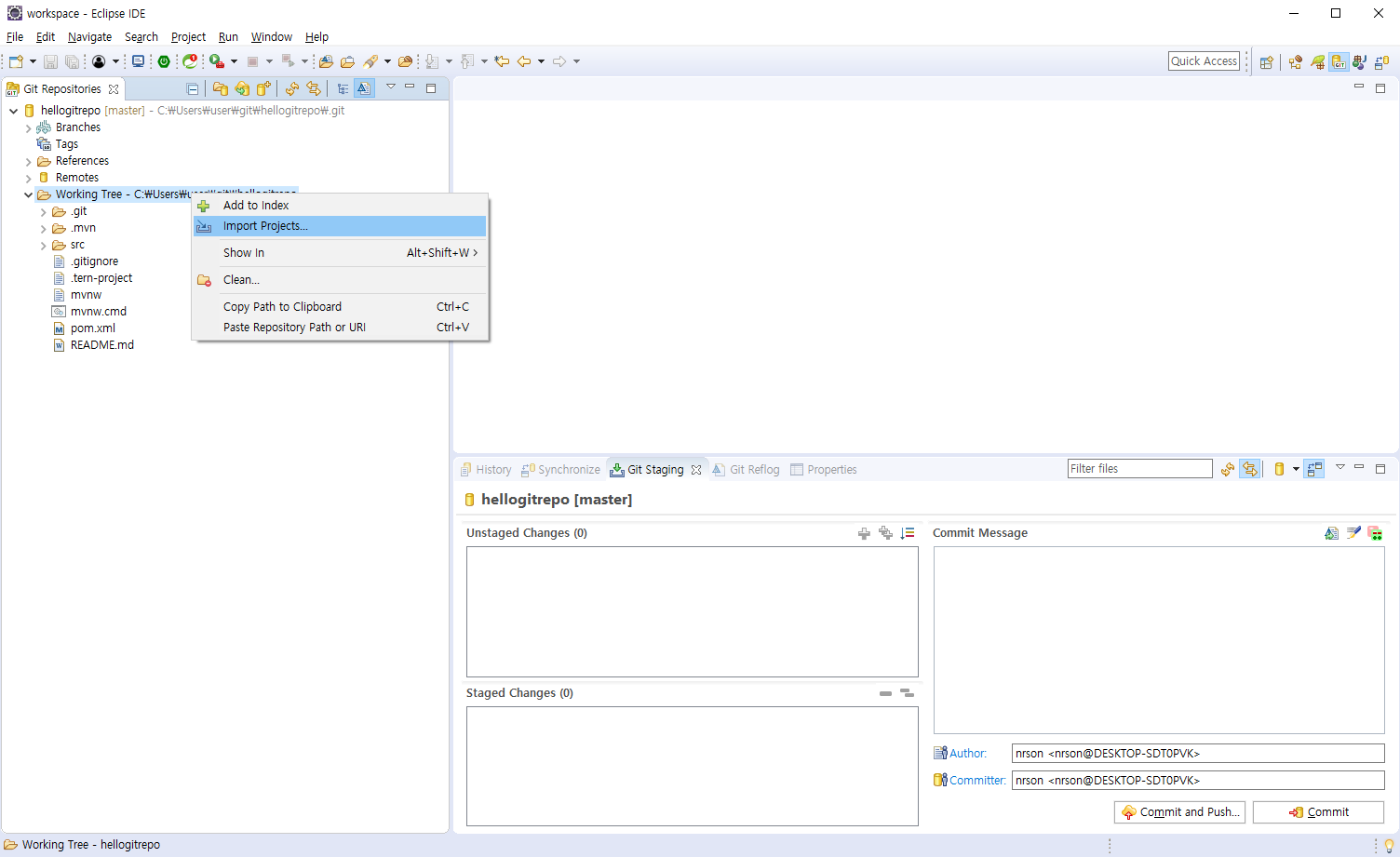Click the Author text field
The image size is (1400, 857).
[1198, 754]
